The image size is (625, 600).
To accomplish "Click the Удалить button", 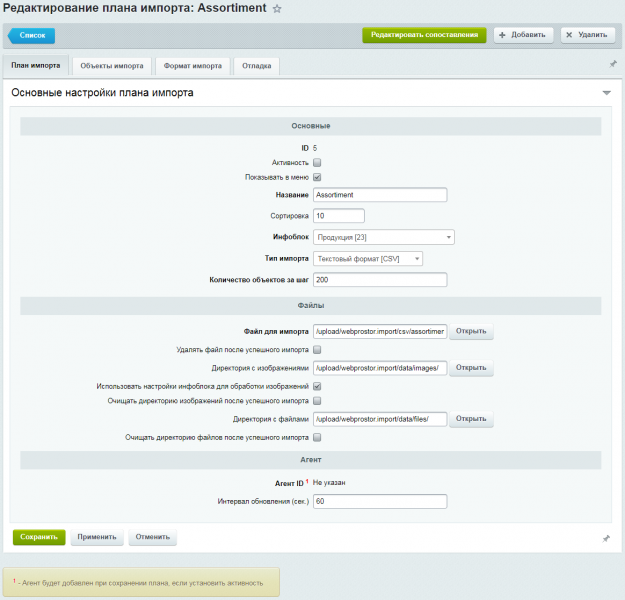I will pyautogui.click(x=587, y=35).
